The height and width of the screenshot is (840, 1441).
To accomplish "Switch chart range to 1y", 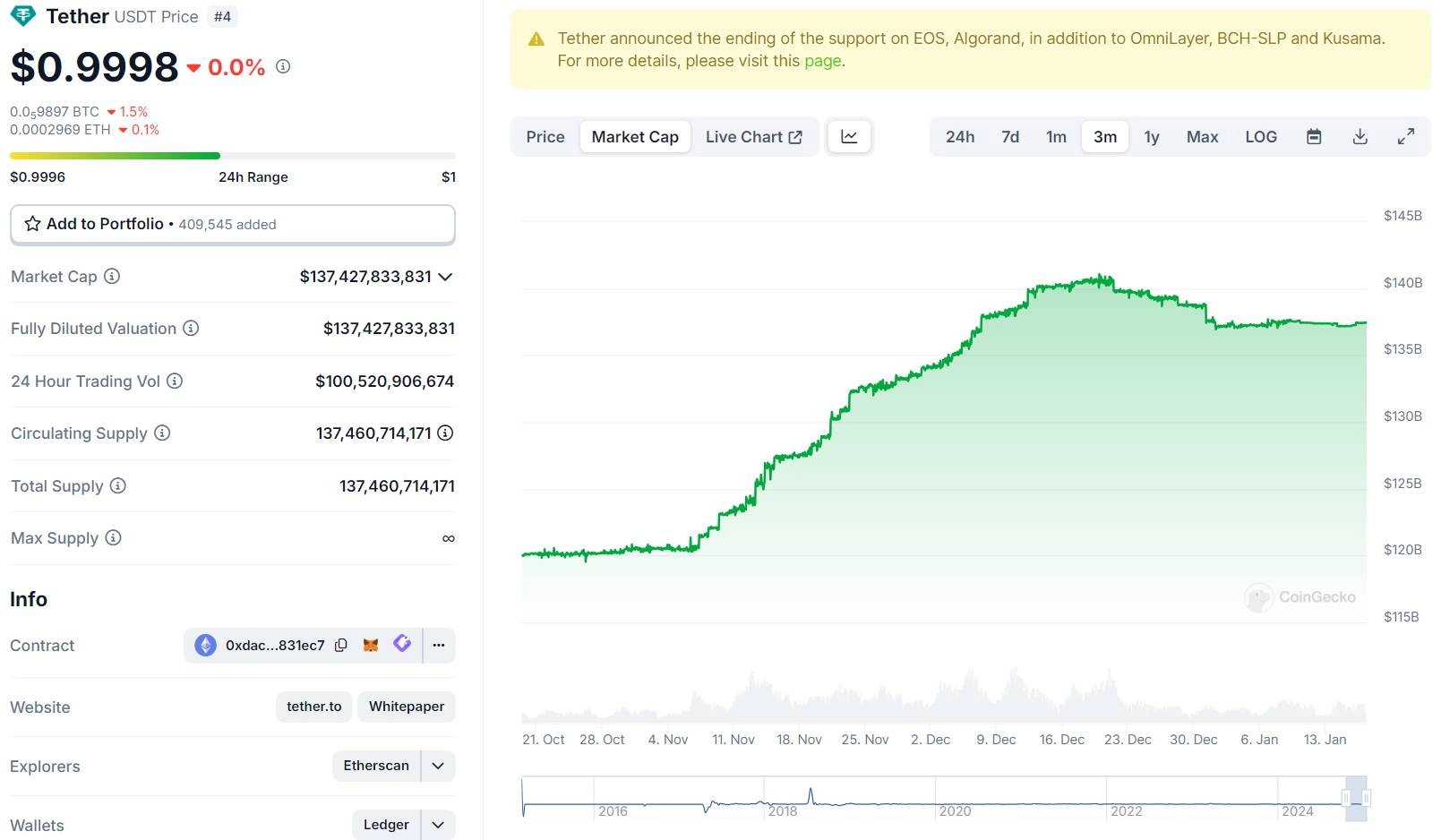I will pos(1151,137).
